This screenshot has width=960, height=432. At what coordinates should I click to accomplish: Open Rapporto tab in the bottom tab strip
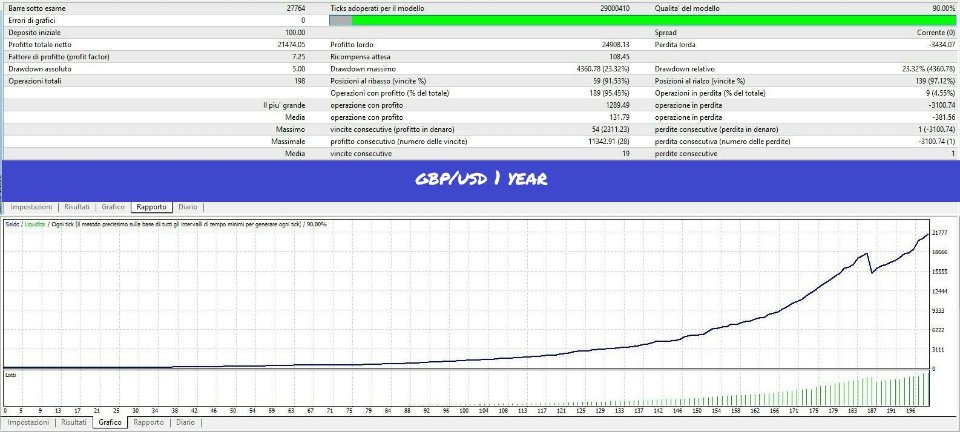click(x=149, y=422)
